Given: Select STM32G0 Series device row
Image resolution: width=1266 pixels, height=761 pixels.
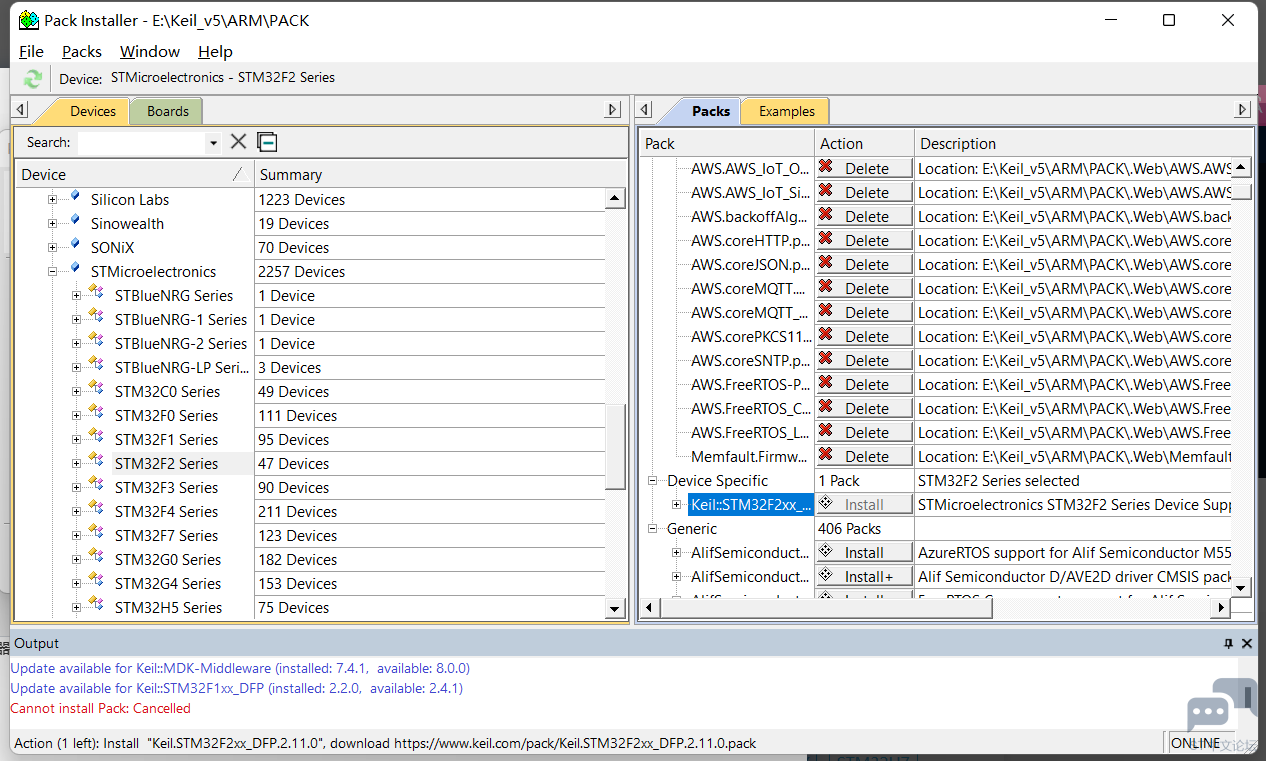Looking at the screenshot, I should (168, 560).
